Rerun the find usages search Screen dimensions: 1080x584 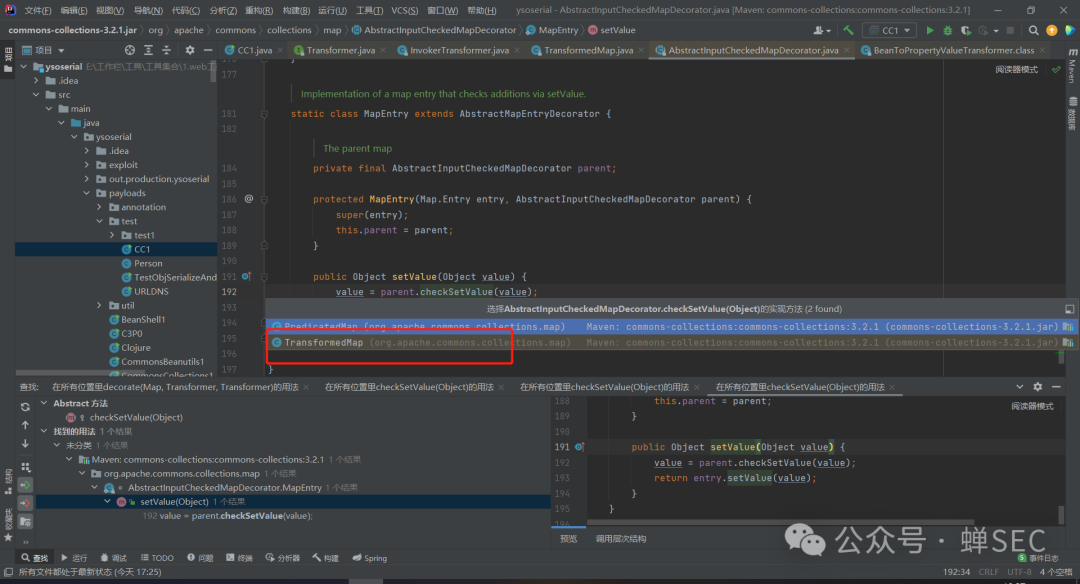click(x=25, y=406)
